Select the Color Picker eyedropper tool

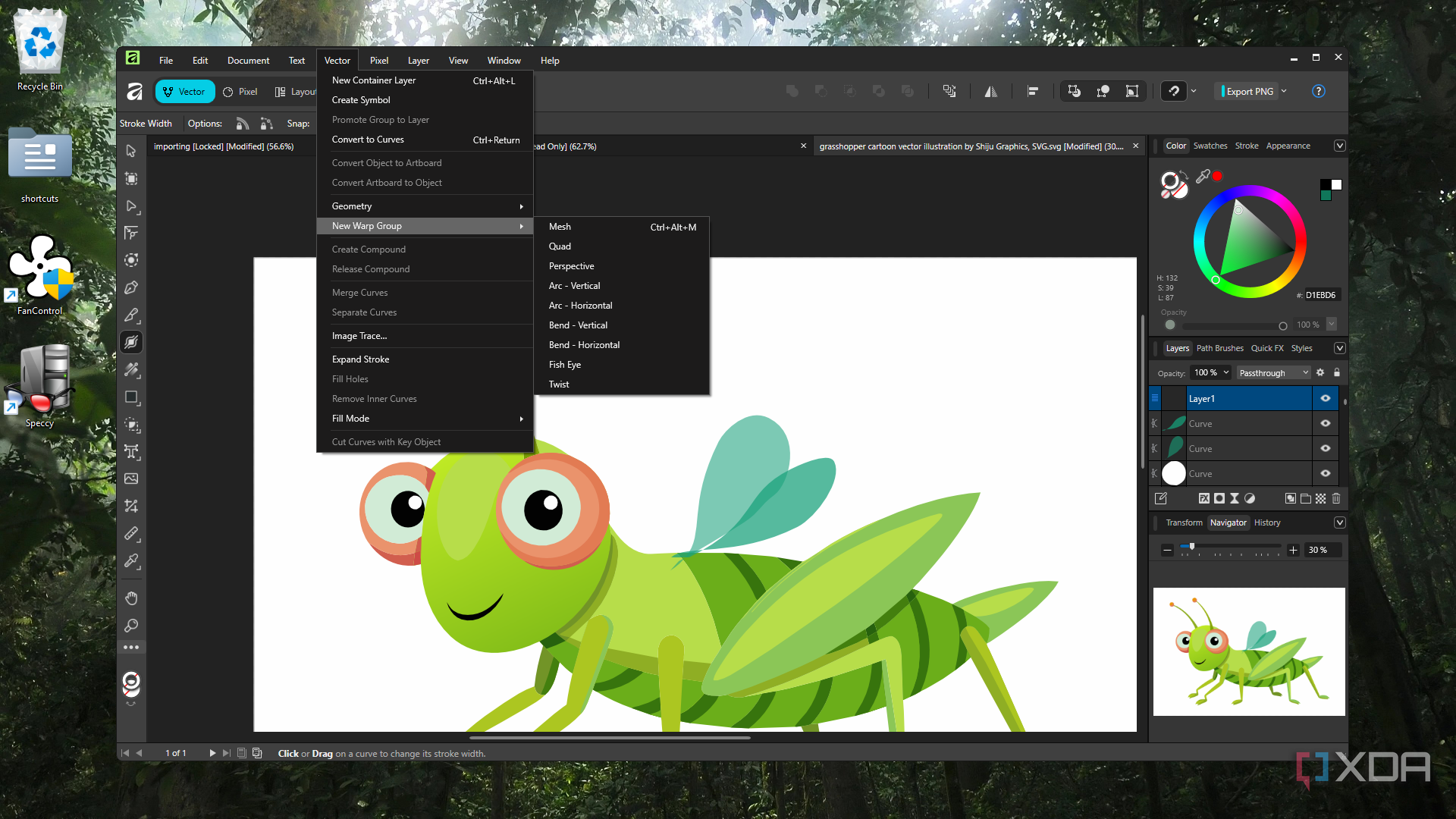(x=131, y=560)
